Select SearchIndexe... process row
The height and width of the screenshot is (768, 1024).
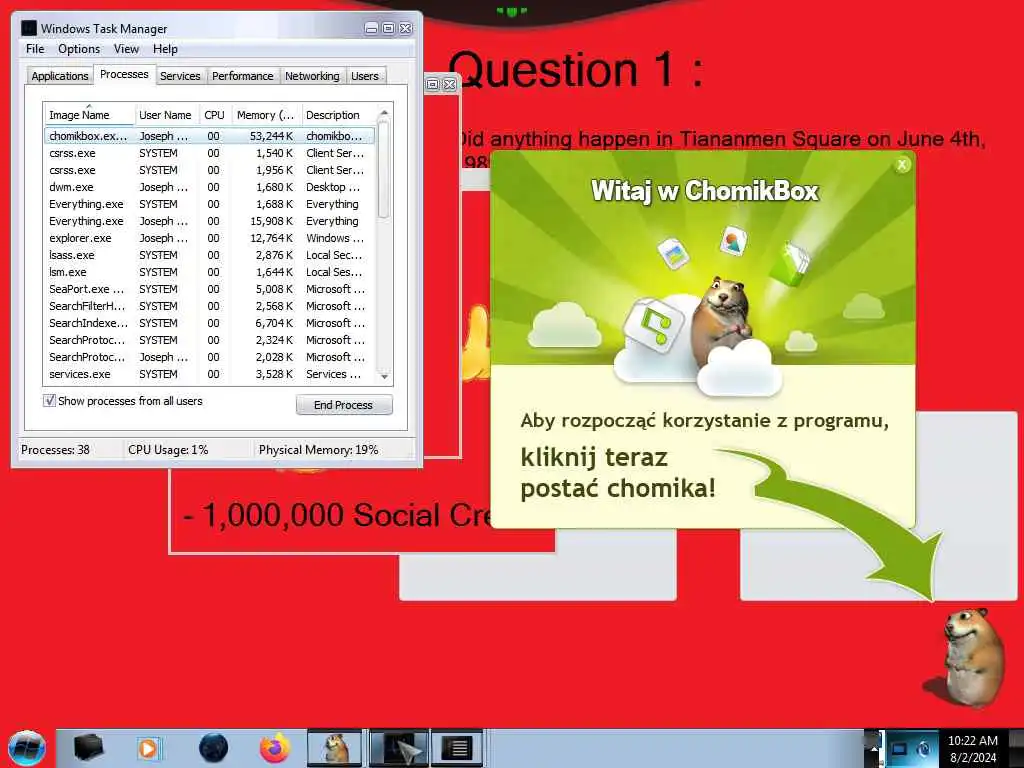pyautogui.click(x=210, y=323)
